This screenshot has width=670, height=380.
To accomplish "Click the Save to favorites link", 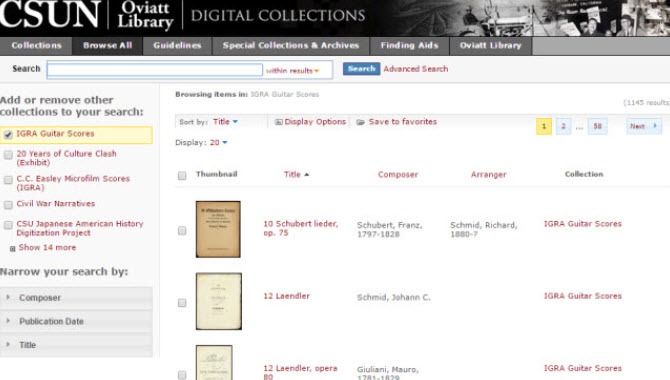I will (403, 122).
